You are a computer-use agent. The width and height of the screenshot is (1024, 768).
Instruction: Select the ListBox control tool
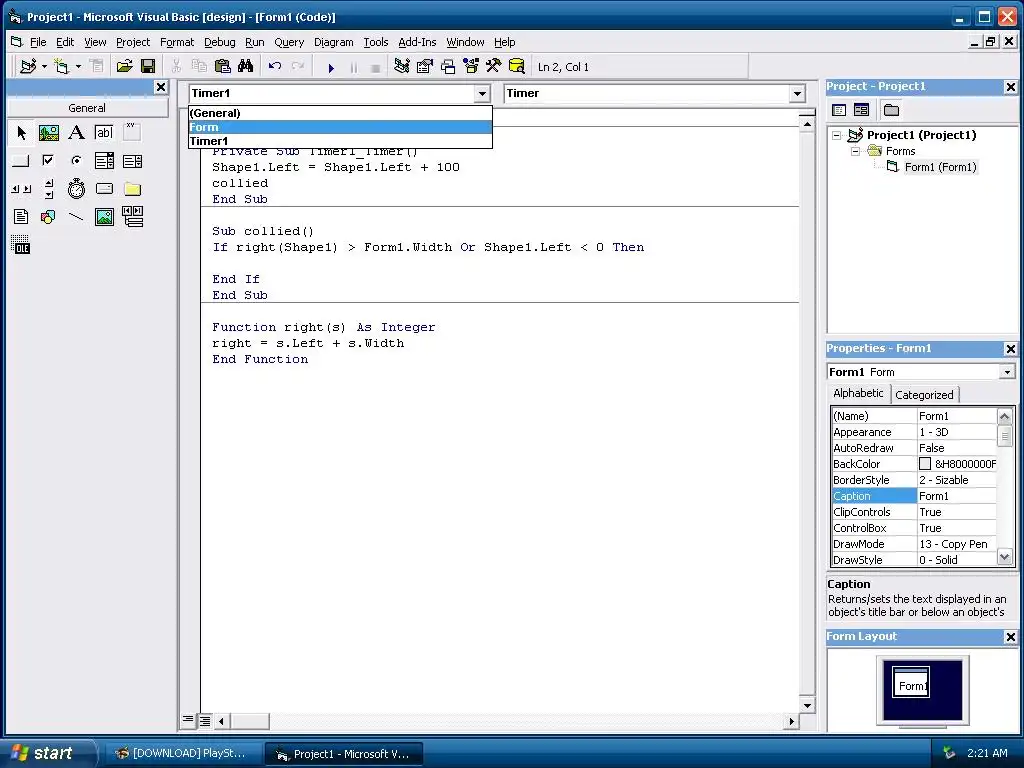pyautogui.click(x=132, y=161)
